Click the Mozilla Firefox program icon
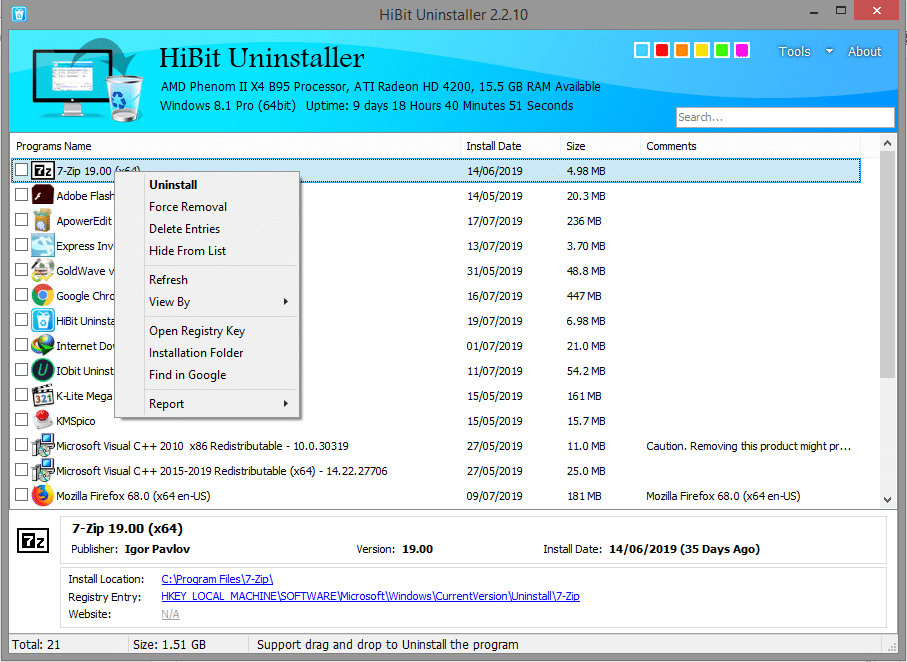 pyautogui.click(x=43, y=495)
